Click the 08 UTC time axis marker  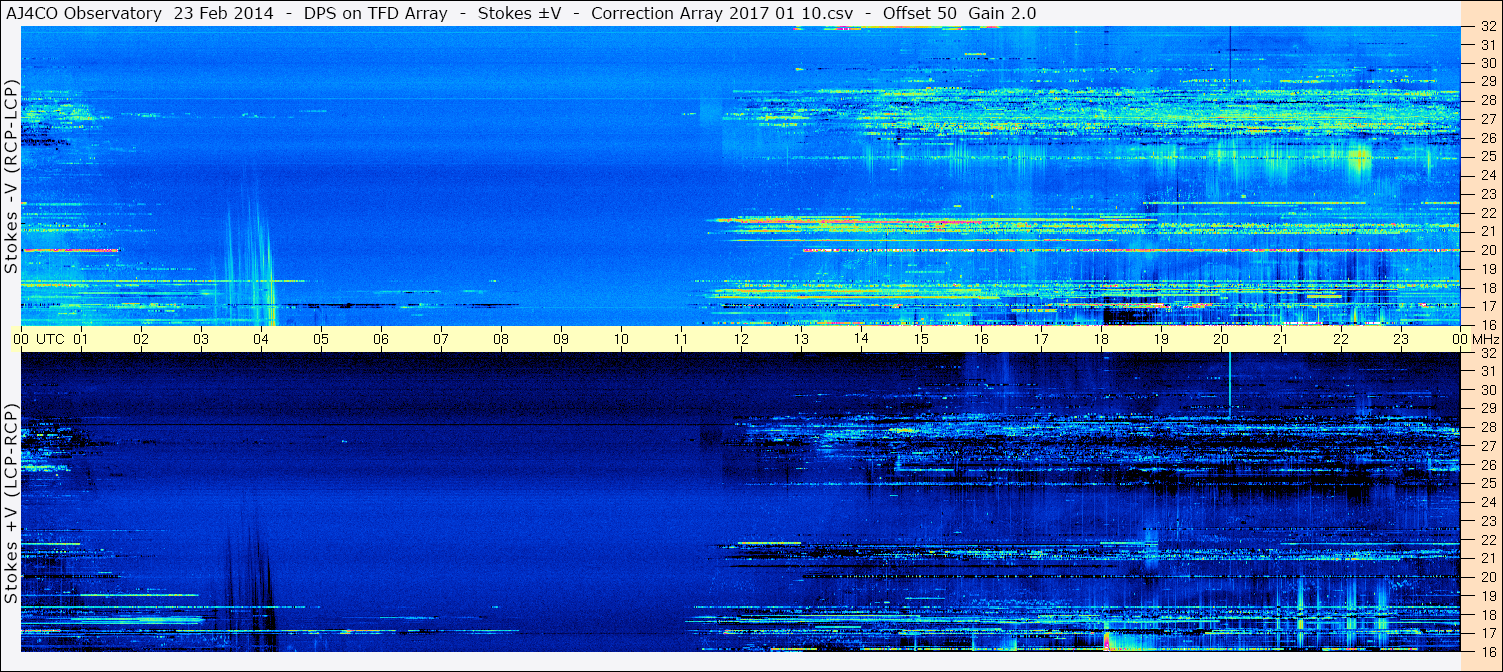pyautogui.click(x=500, y=339)
